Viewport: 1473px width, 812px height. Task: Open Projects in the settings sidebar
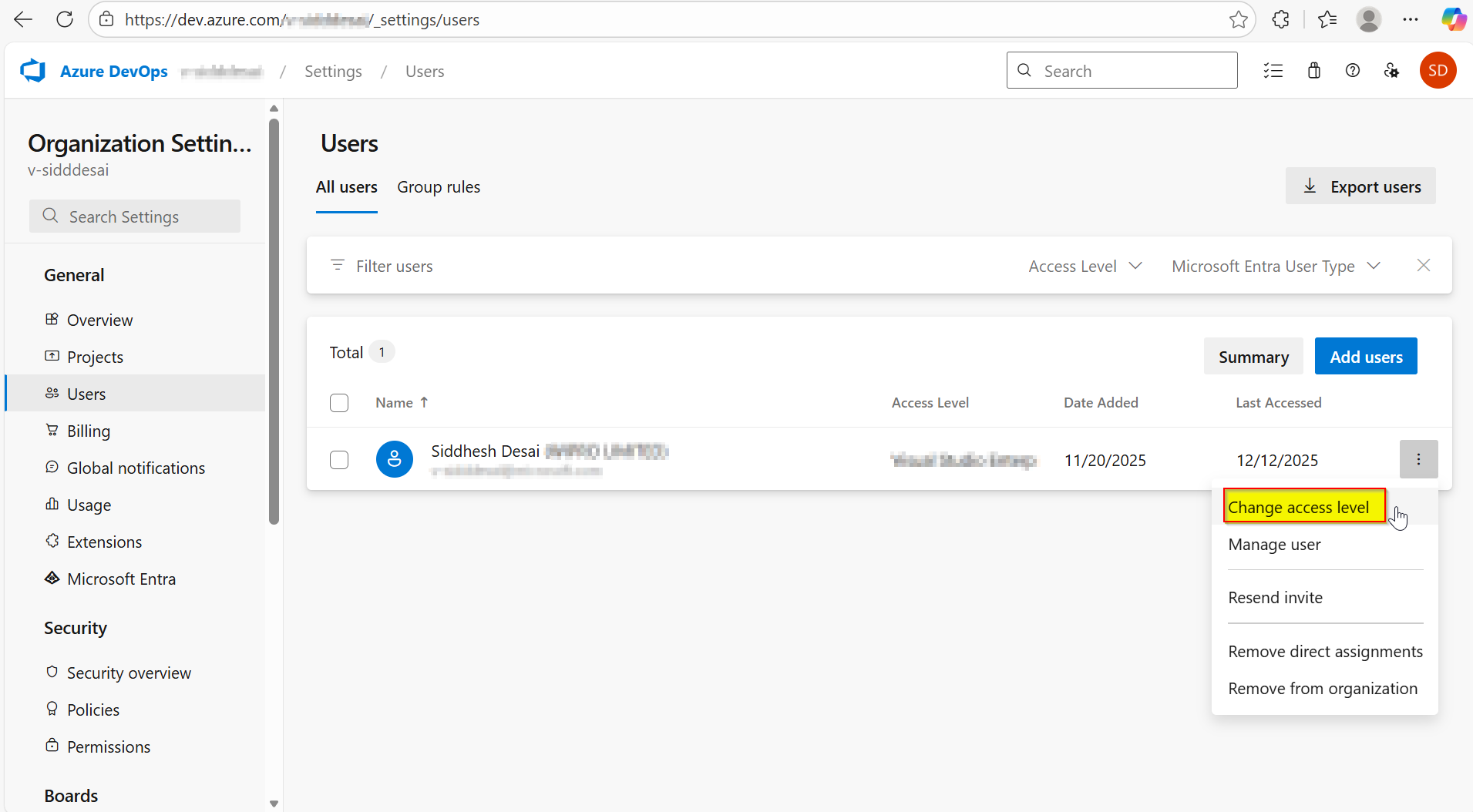point(136,357)
